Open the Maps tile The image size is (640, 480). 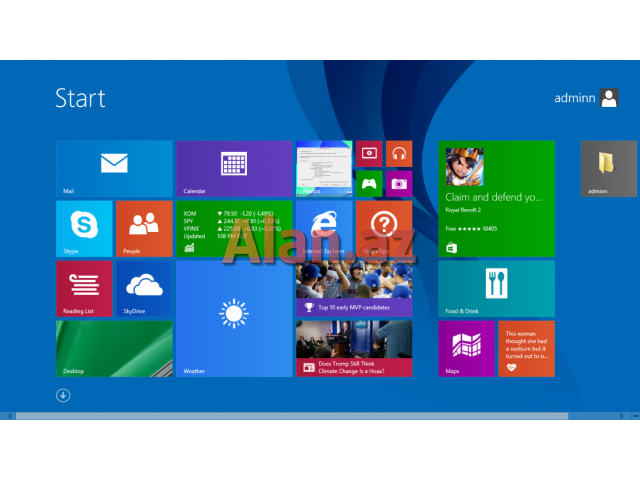point(467,349)
